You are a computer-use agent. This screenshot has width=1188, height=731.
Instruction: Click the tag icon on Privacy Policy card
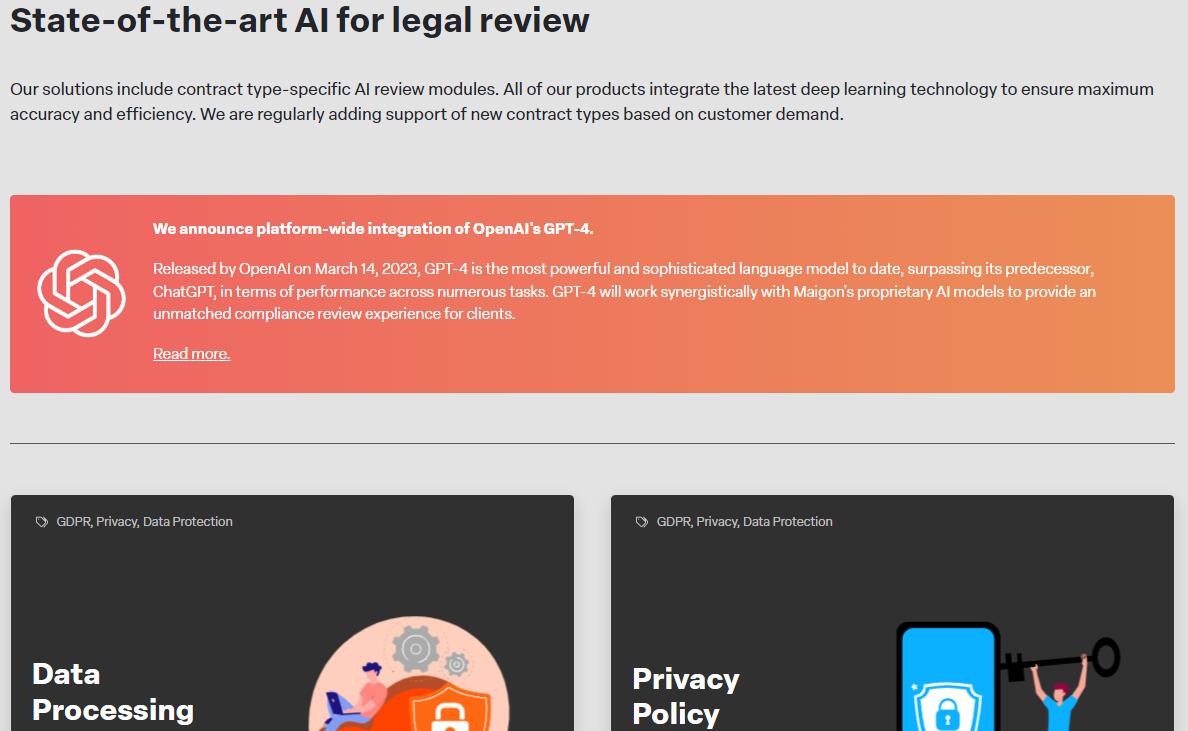(642, 522)
